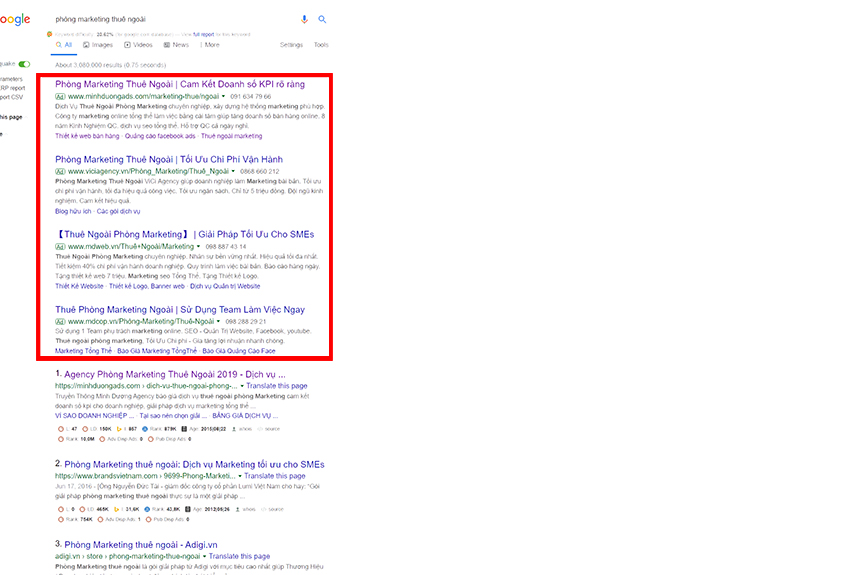
Task: Click the blue Rank icon under minhduongads result
Action: pos(145,429)
